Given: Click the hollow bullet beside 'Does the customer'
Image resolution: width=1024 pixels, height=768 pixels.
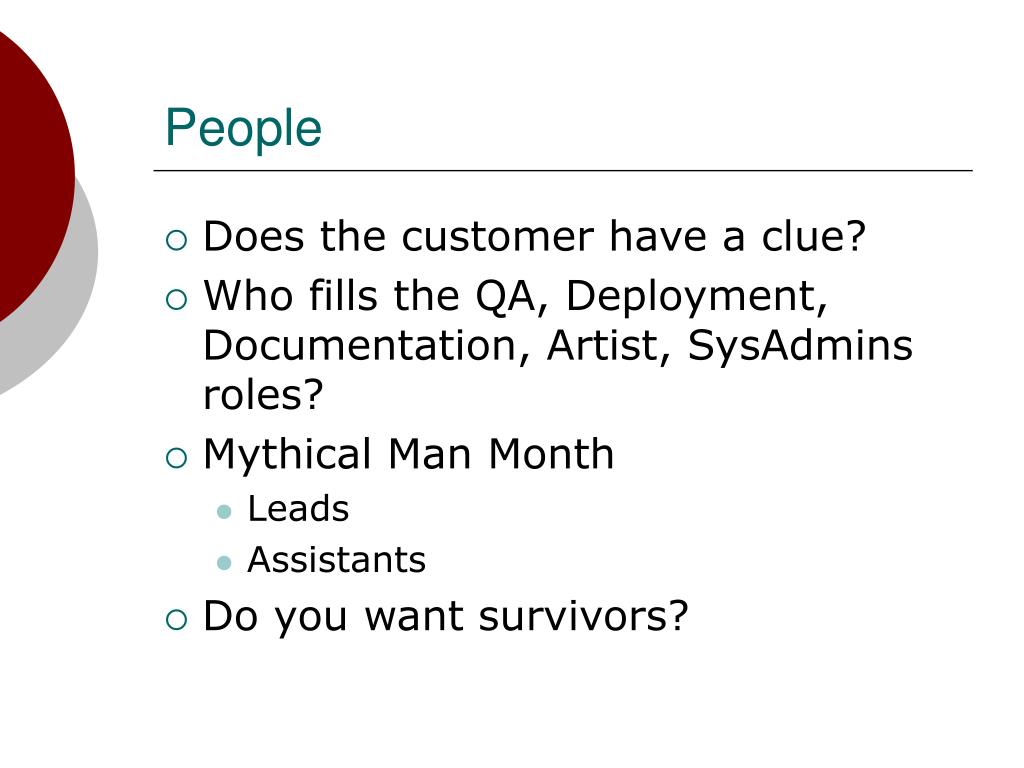Looking at the screenshot, I should tap(176, 240).
